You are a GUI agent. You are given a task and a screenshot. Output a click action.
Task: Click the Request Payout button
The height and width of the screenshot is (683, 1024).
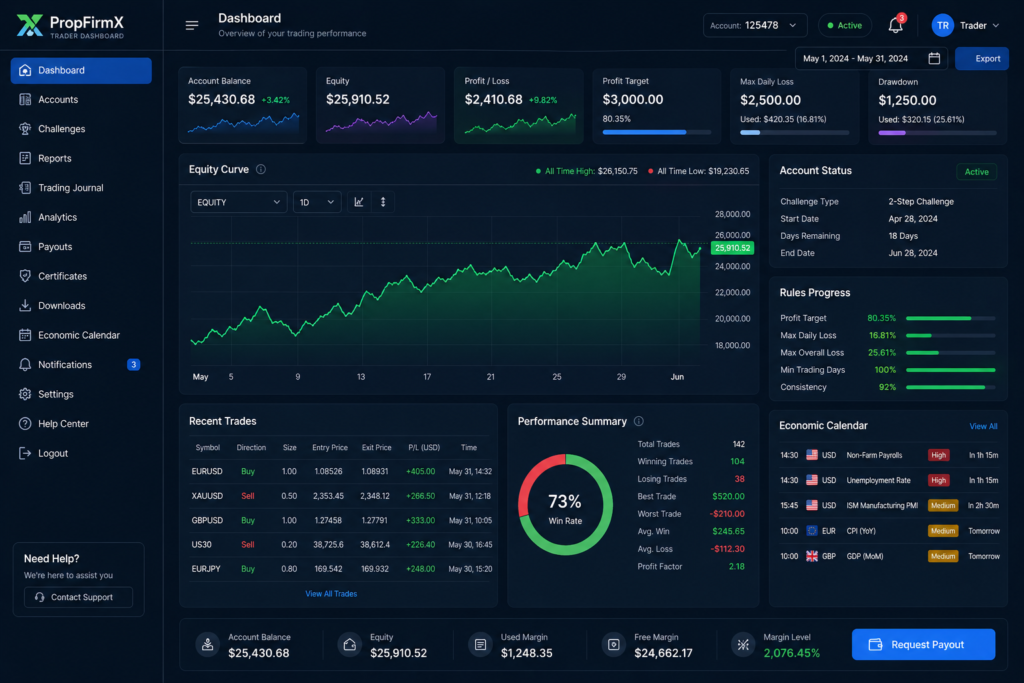pyautogui.click(x=923, y=645)
